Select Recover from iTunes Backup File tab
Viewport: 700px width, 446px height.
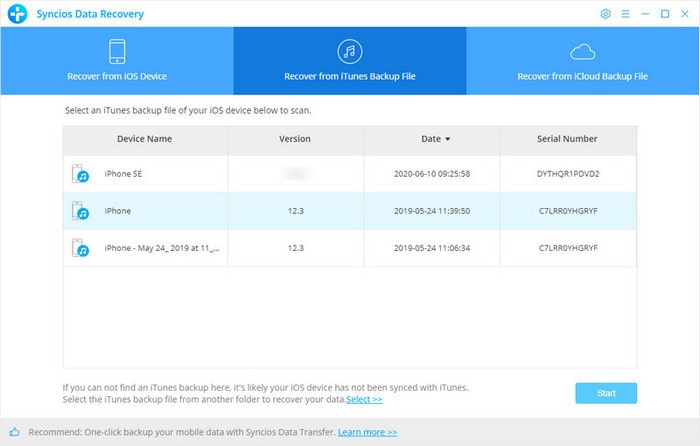tap(350, 61)
